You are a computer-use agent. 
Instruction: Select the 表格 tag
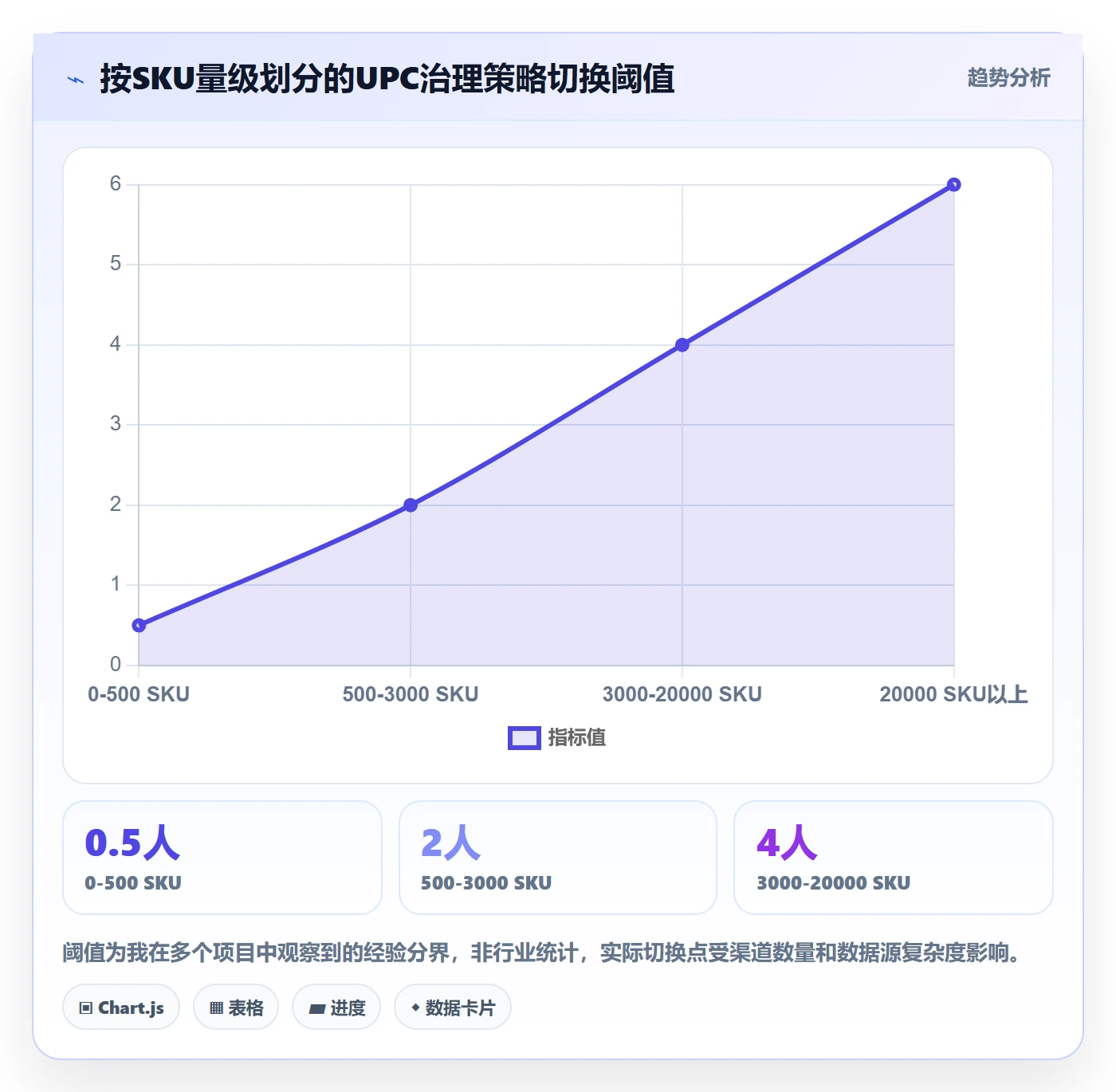click(x=236, y=1008)
